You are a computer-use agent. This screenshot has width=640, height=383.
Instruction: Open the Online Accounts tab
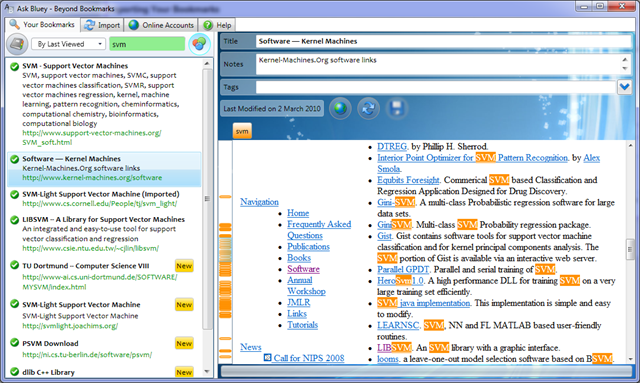pos(161,25)
